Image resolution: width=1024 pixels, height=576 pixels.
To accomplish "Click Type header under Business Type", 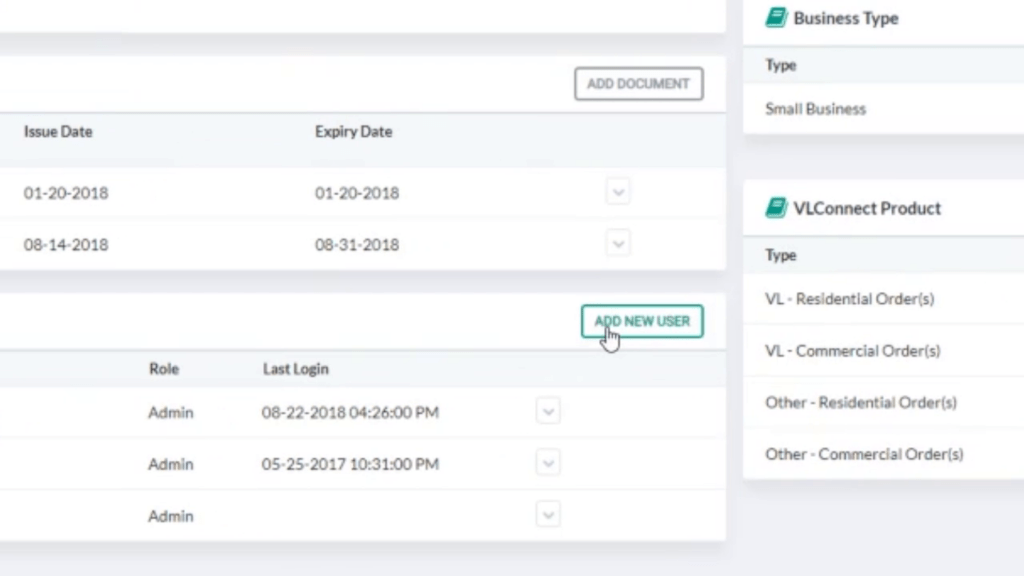I will tap(780, 65).
